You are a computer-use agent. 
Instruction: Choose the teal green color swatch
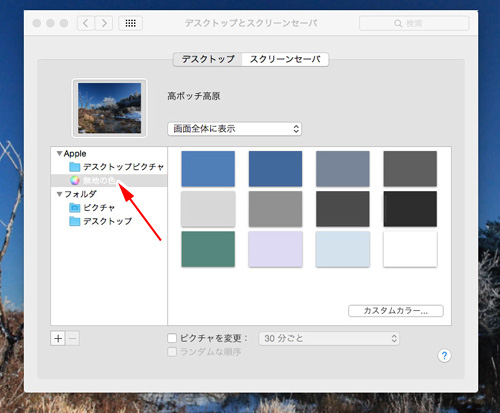208,249
